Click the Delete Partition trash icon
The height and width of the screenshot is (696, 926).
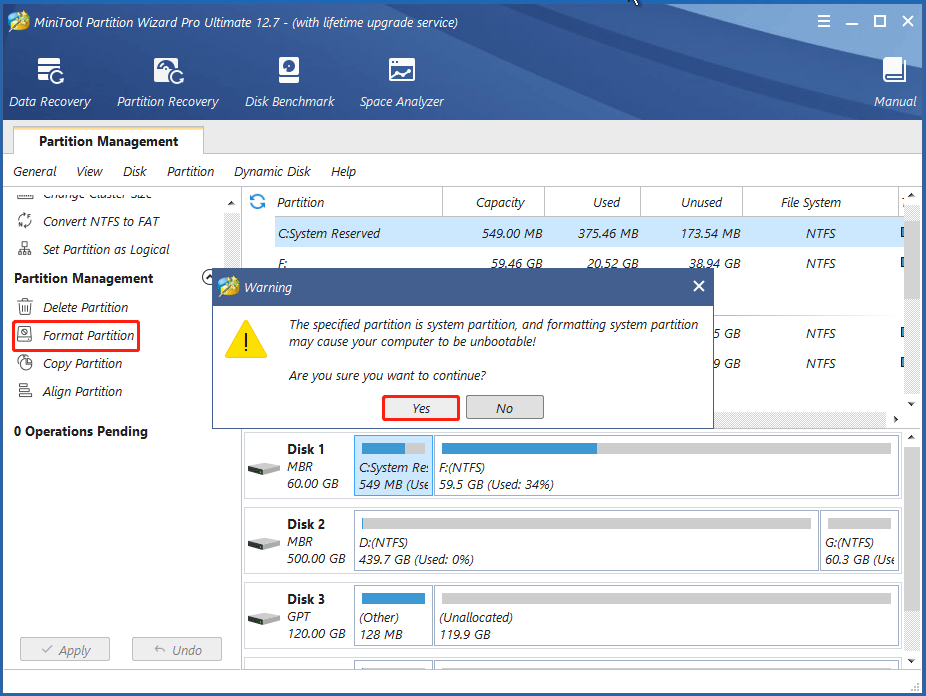25,307
